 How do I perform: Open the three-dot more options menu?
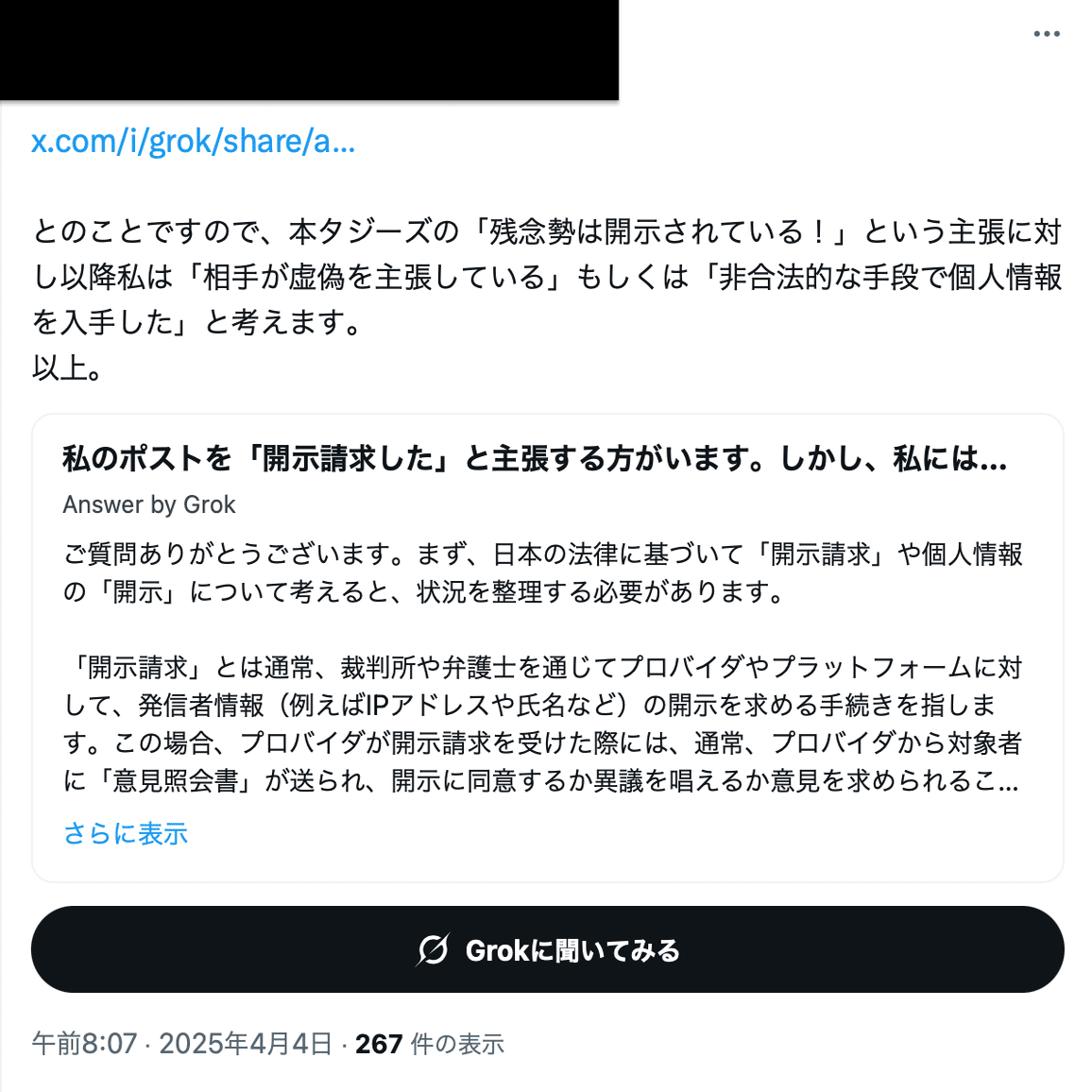[1046, 33]
